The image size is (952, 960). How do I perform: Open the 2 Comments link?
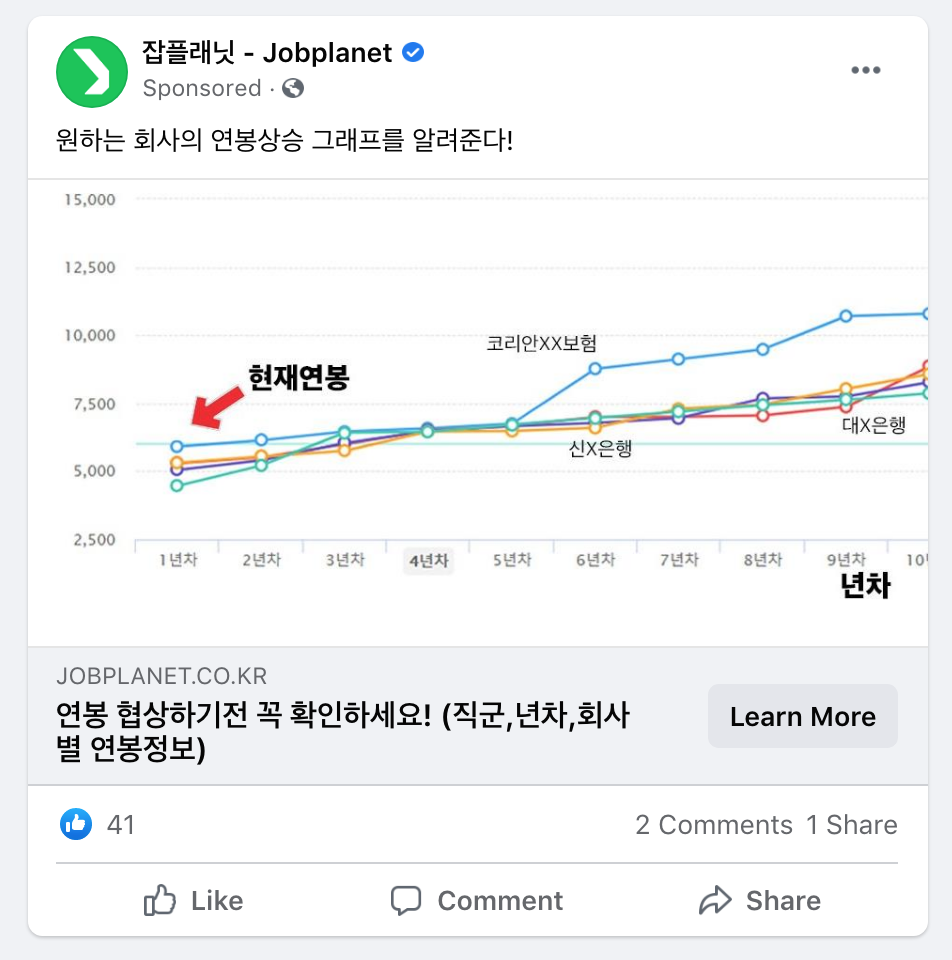coord(714,825)
